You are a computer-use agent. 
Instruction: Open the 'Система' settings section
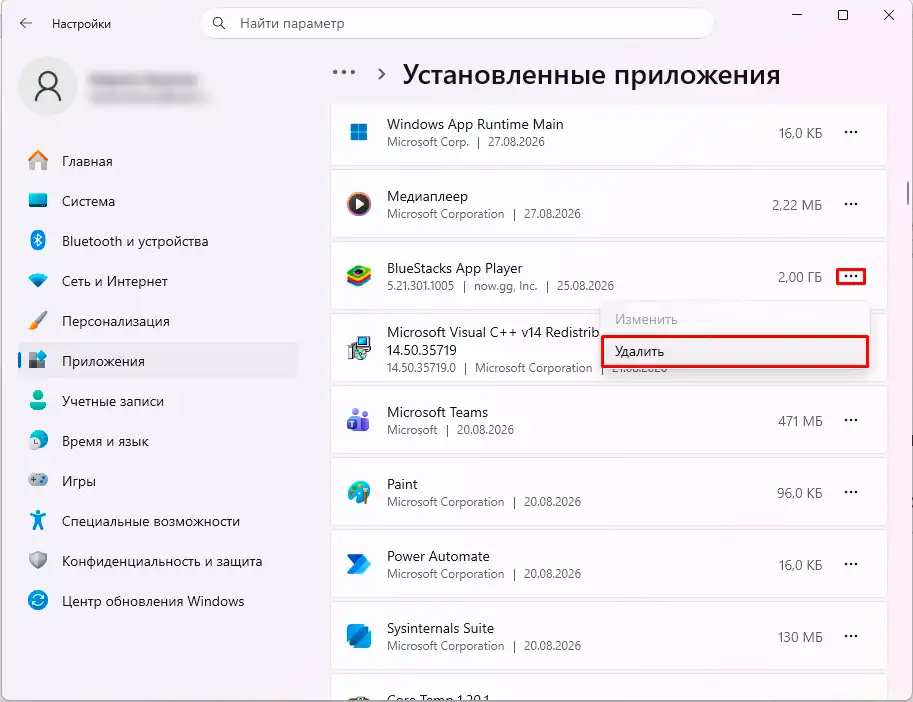[157, 201]
